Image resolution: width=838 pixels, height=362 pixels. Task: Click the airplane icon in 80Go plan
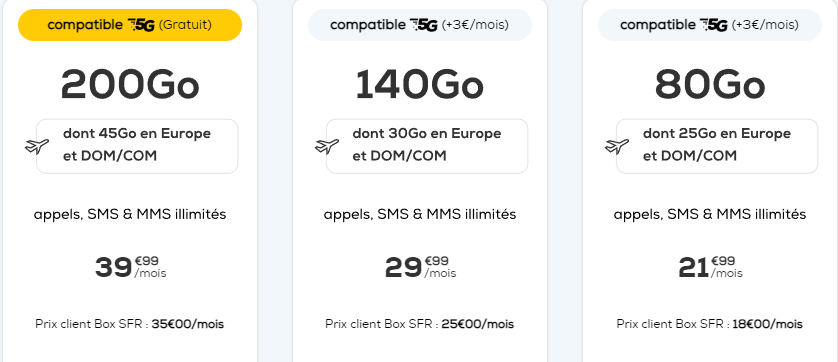pyautogui.click(x=617, y=146)
